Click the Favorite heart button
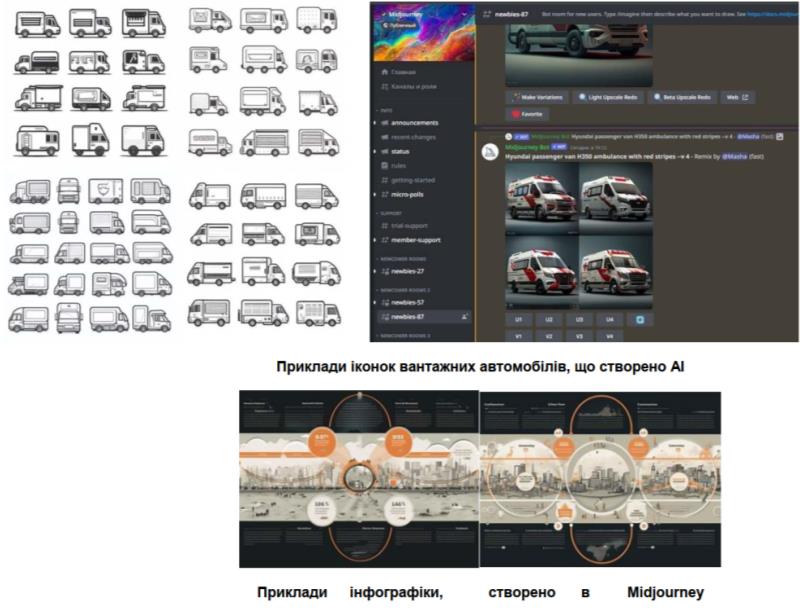 tap(527, 114)
